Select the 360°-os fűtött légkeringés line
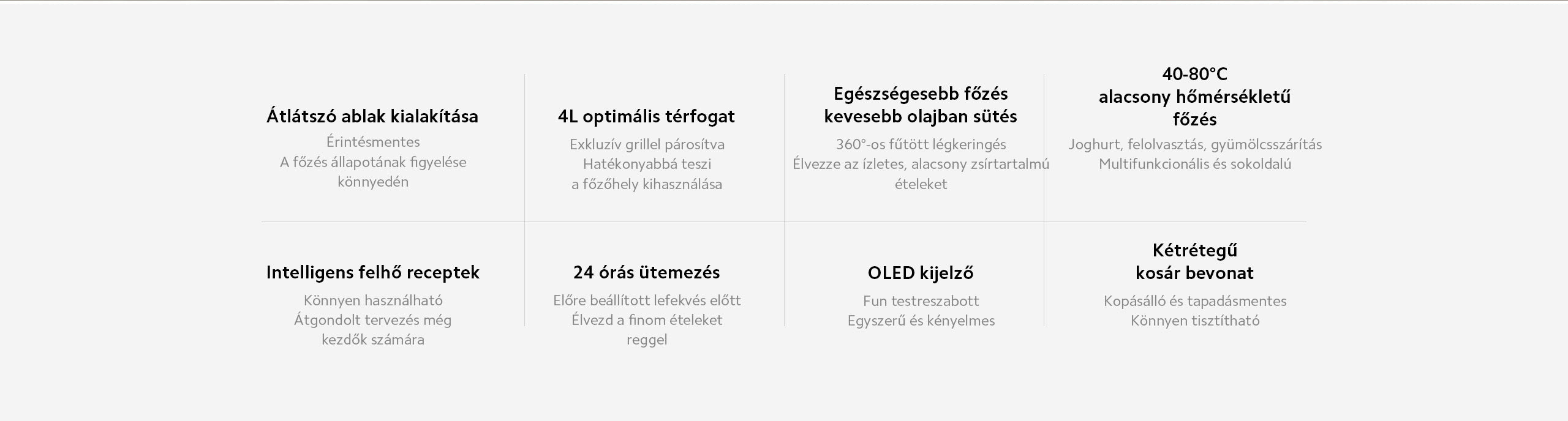Viewport: 1568px width, 421px height. pyautogui.click(x=921, y=144)
